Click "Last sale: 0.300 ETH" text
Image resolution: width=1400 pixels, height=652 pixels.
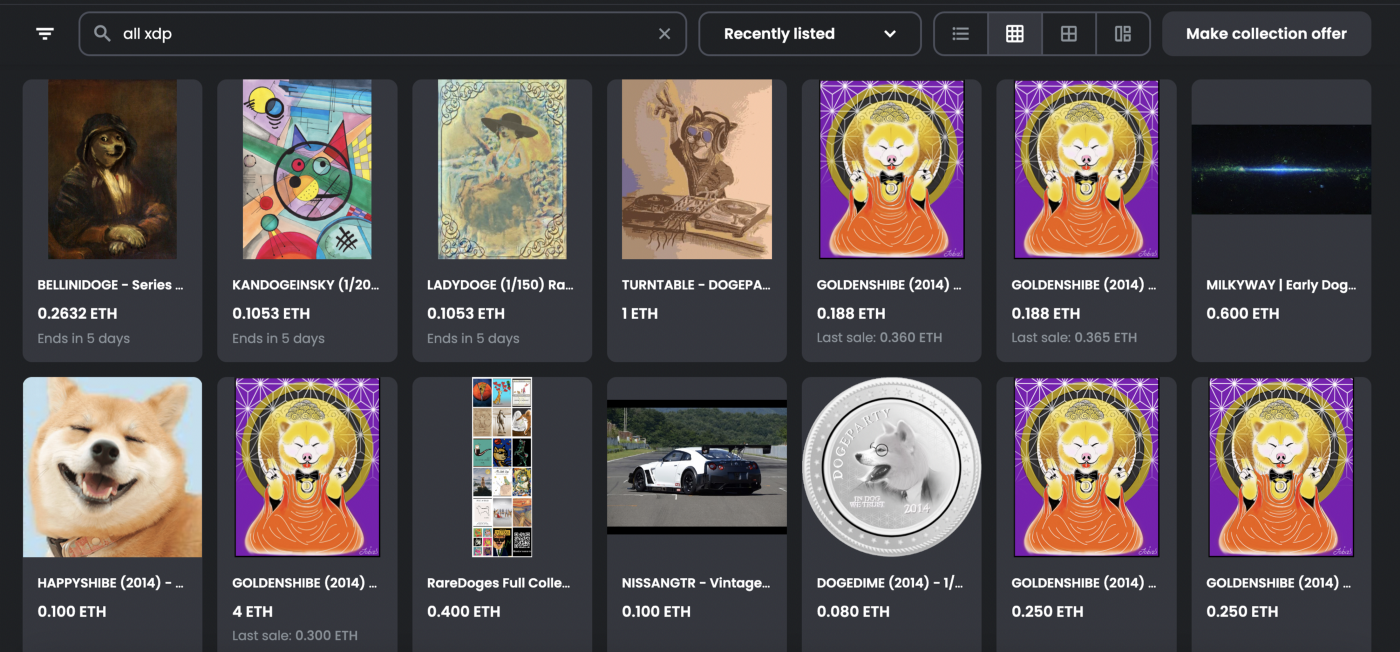[295, 636]
